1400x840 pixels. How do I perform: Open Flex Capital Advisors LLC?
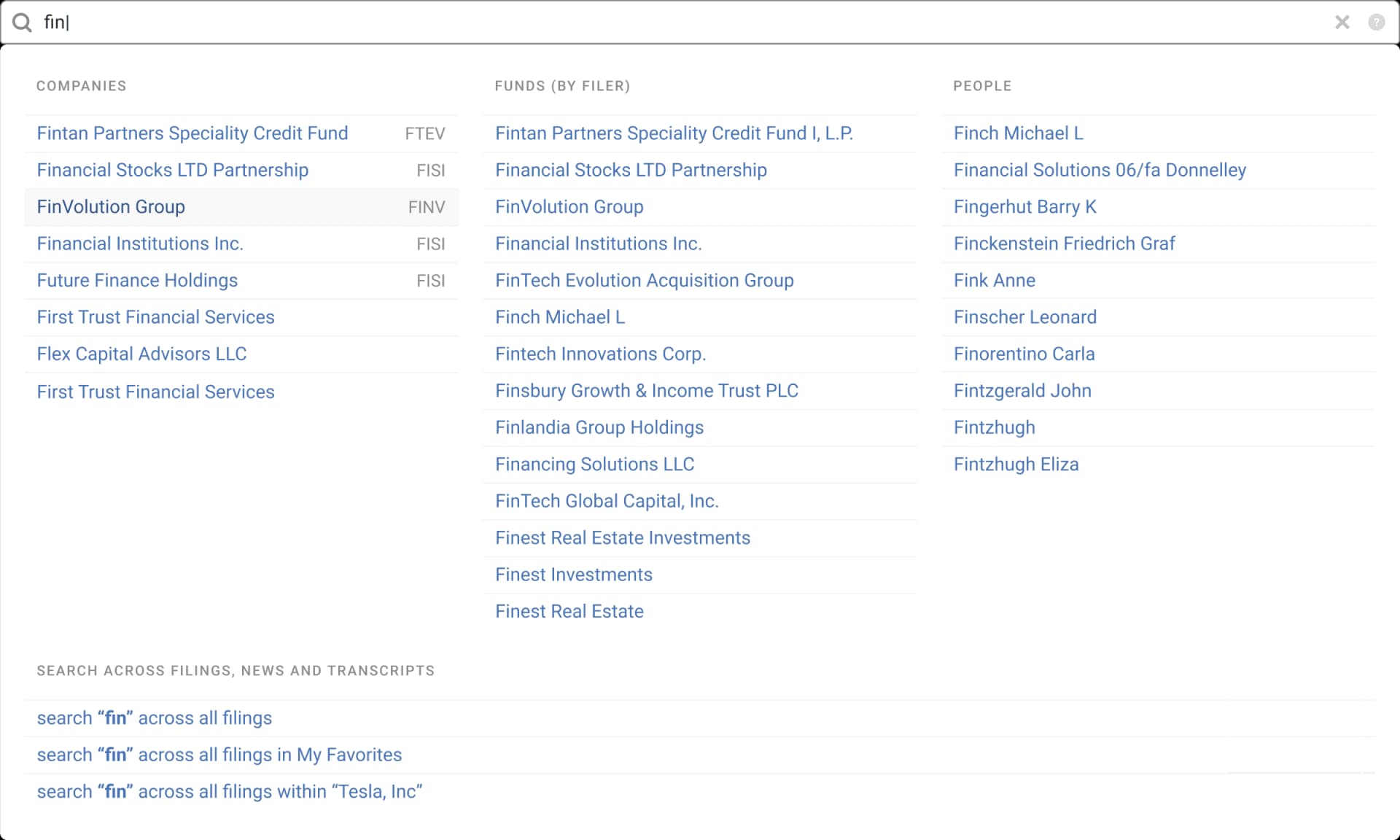click(x=141, y=354)
